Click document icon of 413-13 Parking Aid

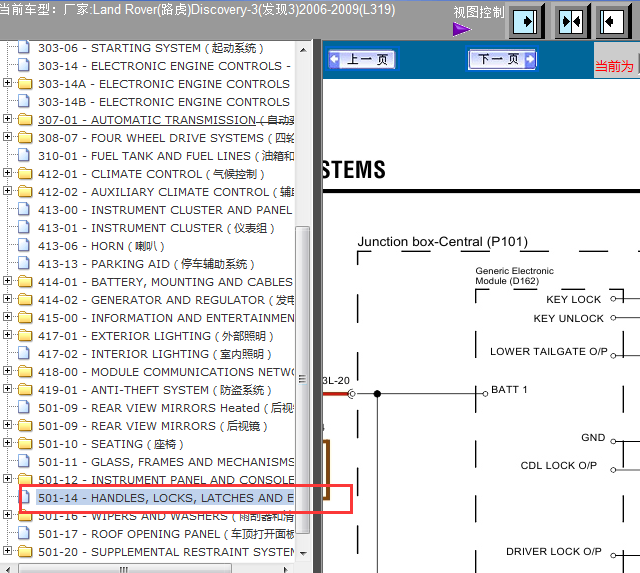(24, 263)
